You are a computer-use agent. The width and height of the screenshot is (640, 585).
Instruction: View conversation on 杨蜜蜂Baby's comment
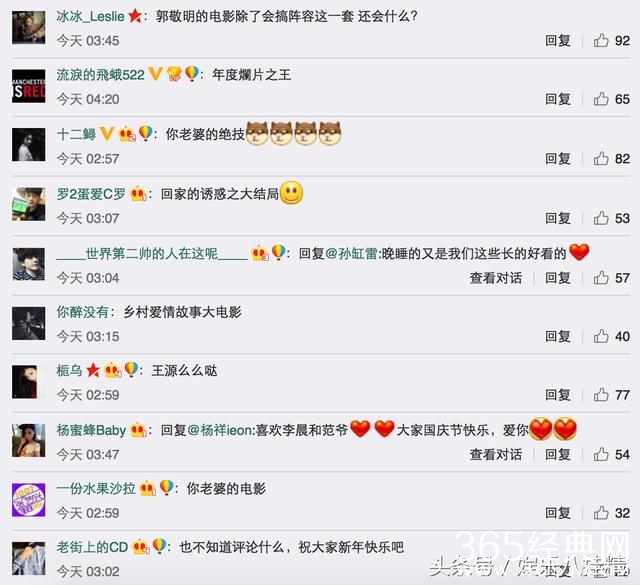496,454
